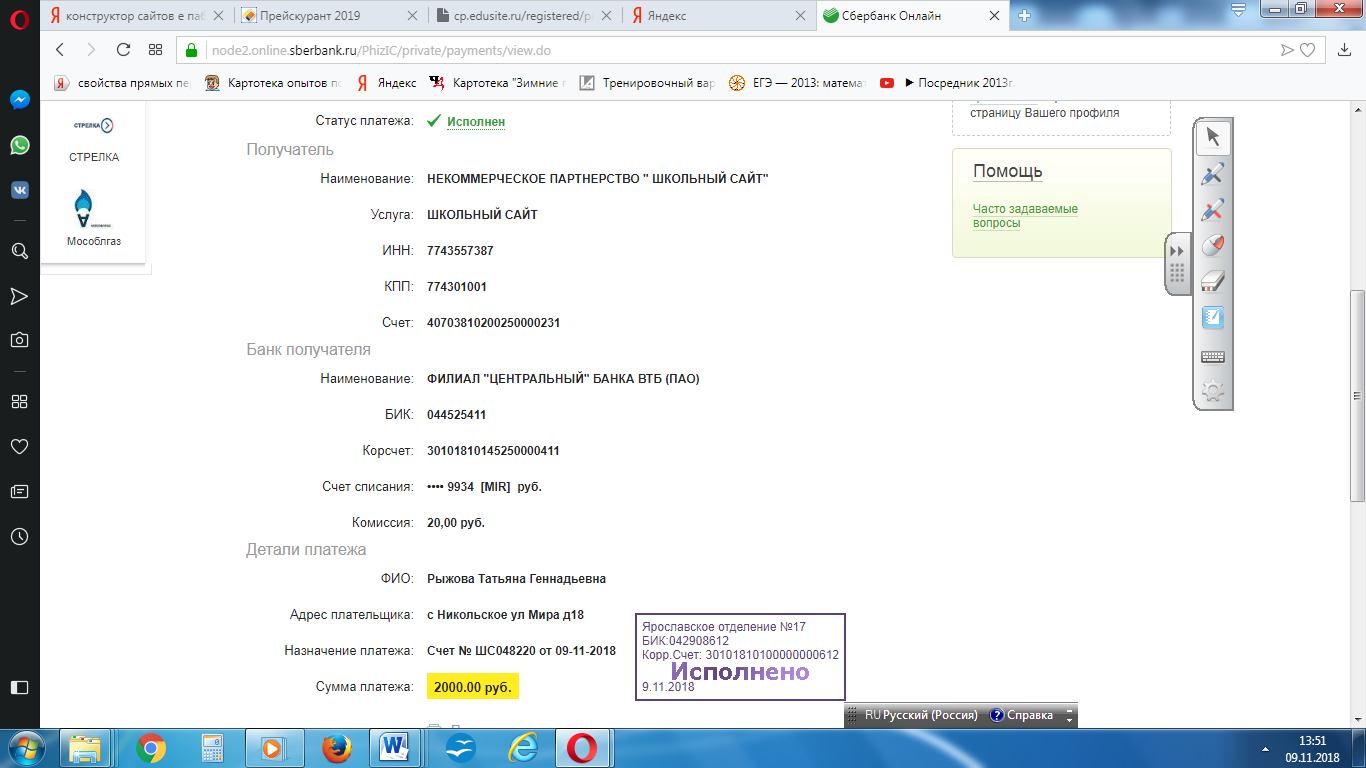Open Картотека "Зимние bookmark
Image resolution: width=1366 pixels, height=768 pixels.
click(497, 83)
